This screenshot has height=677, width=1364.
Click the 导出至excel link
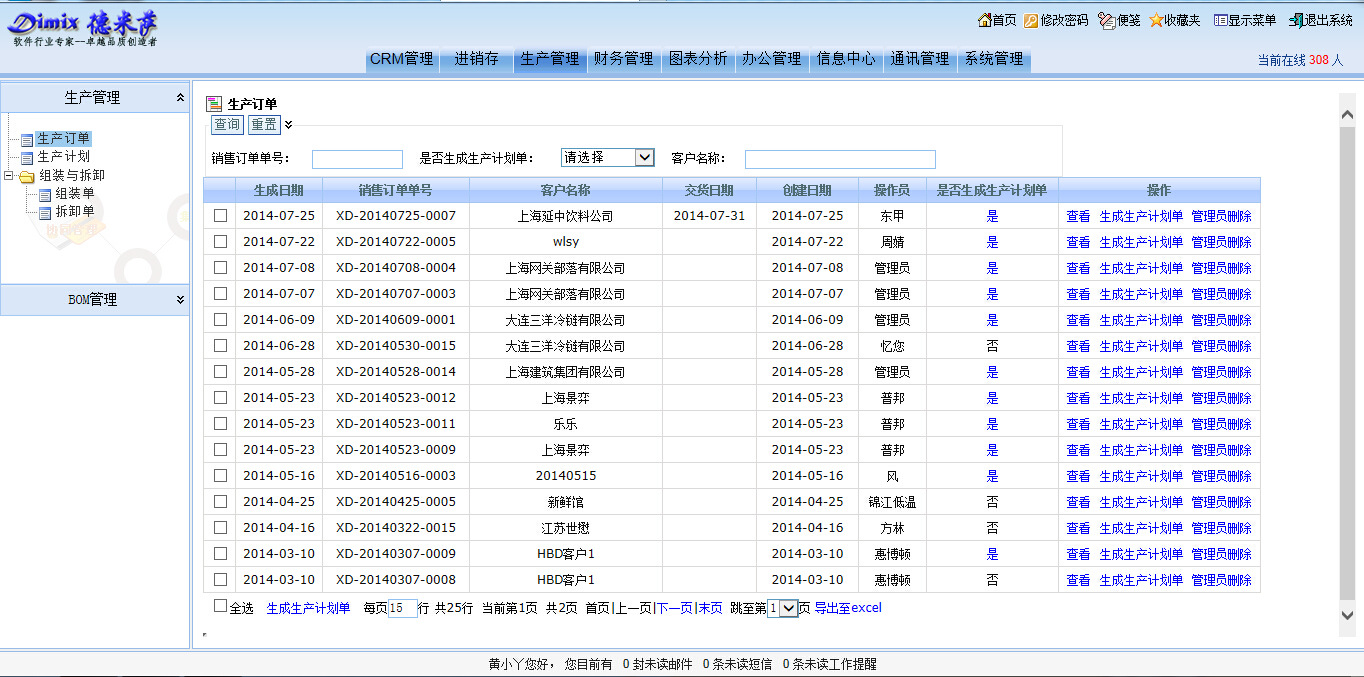tap(848, 608)
